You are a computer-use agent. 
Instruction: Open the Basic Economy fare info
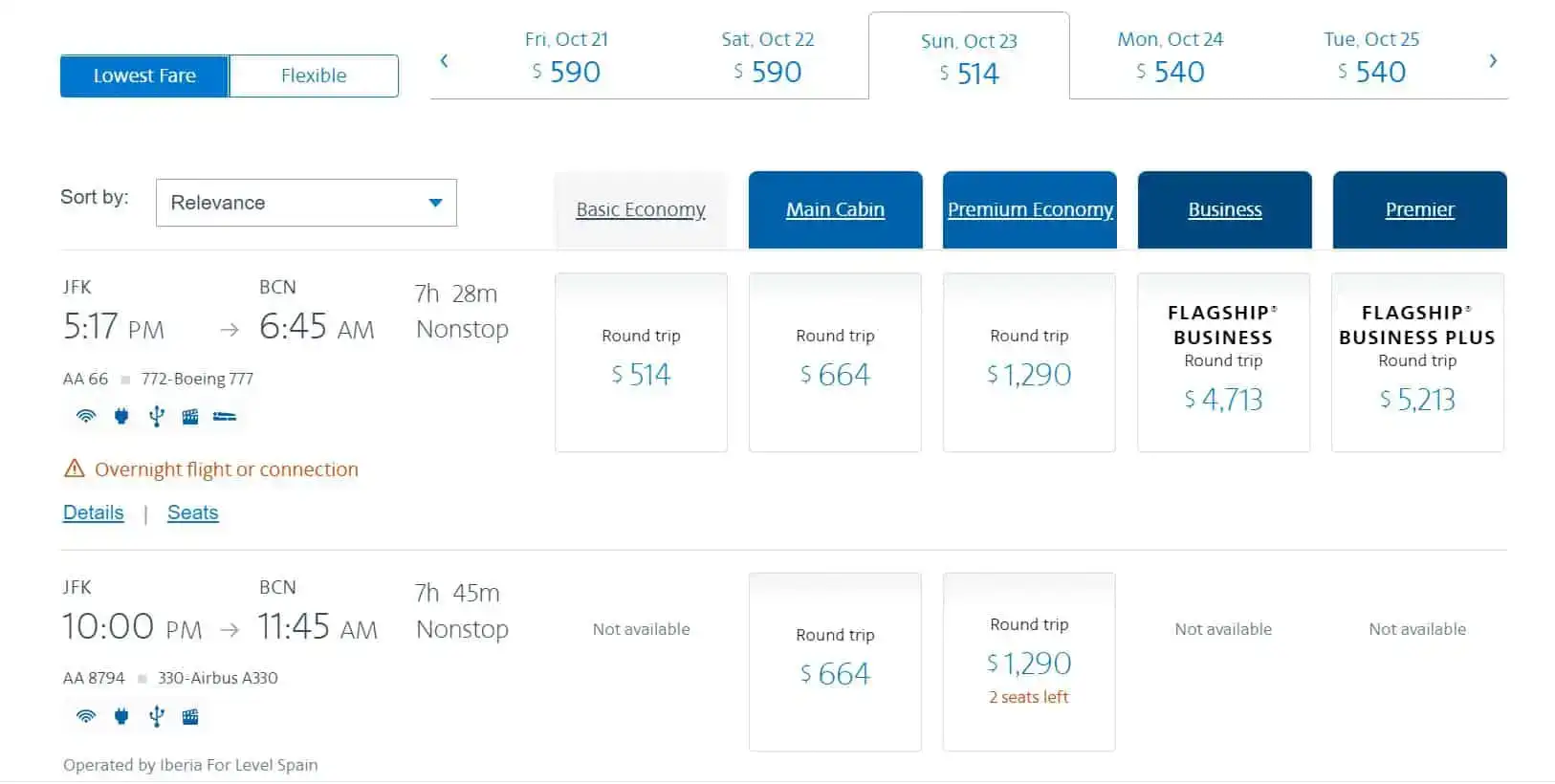click(x=641, y=209)
